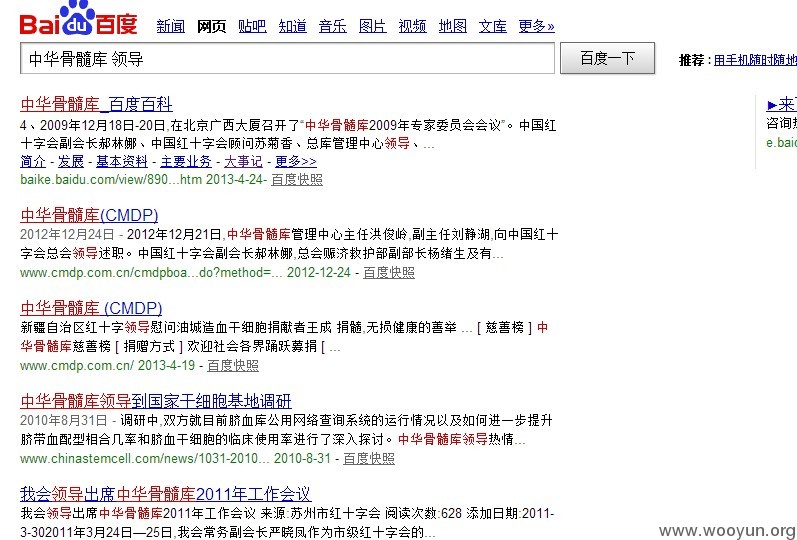The height and width of the screenshot is (540, 797).
Task: Focus the search box containing 中华骨髓库 领导
Action: [x=287, y=58]
